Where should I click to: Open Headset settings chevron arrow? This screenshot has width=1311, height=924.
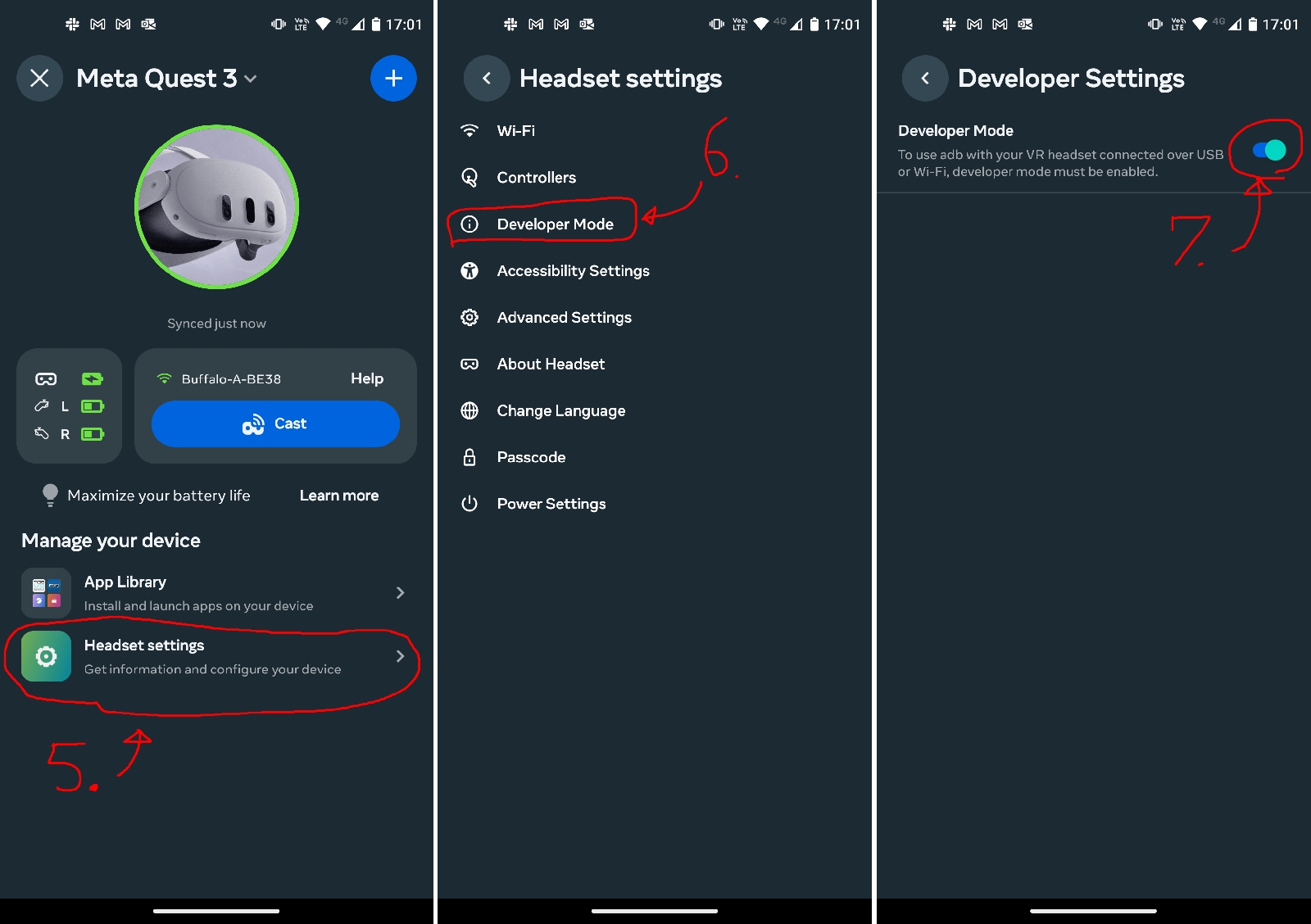(x=400, y=656)
